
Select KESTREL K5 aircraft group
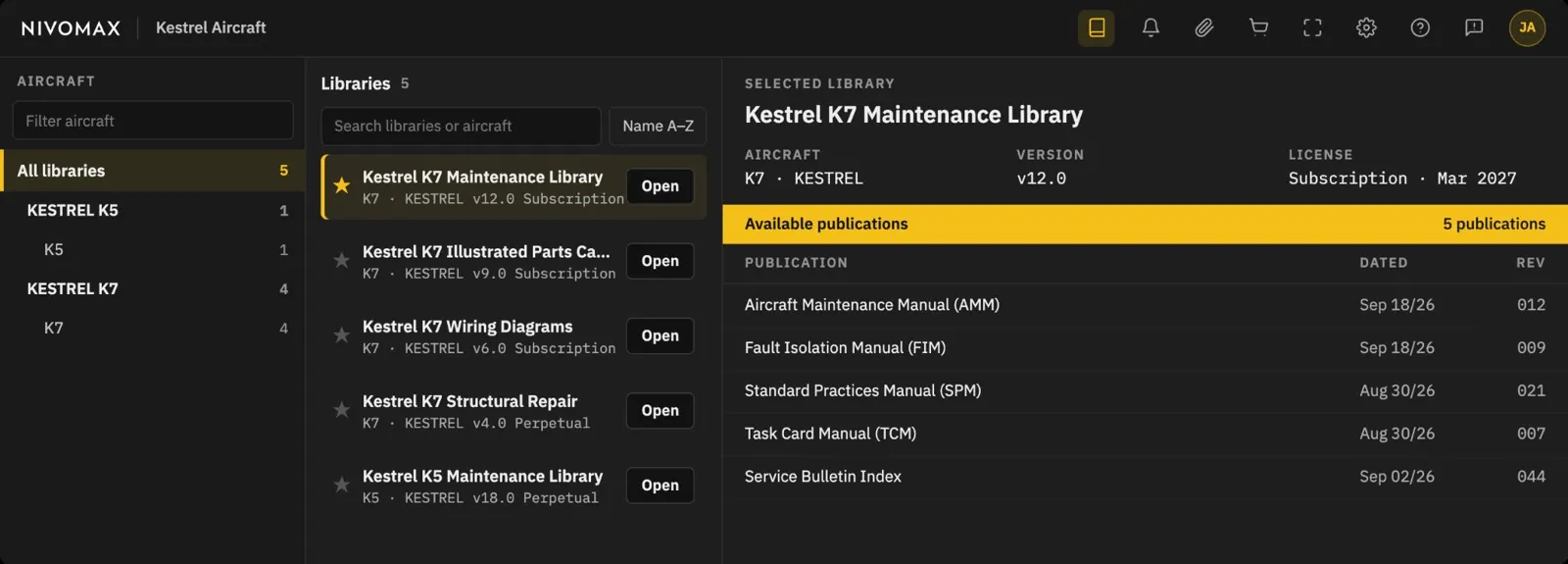(x=153, y=210)
